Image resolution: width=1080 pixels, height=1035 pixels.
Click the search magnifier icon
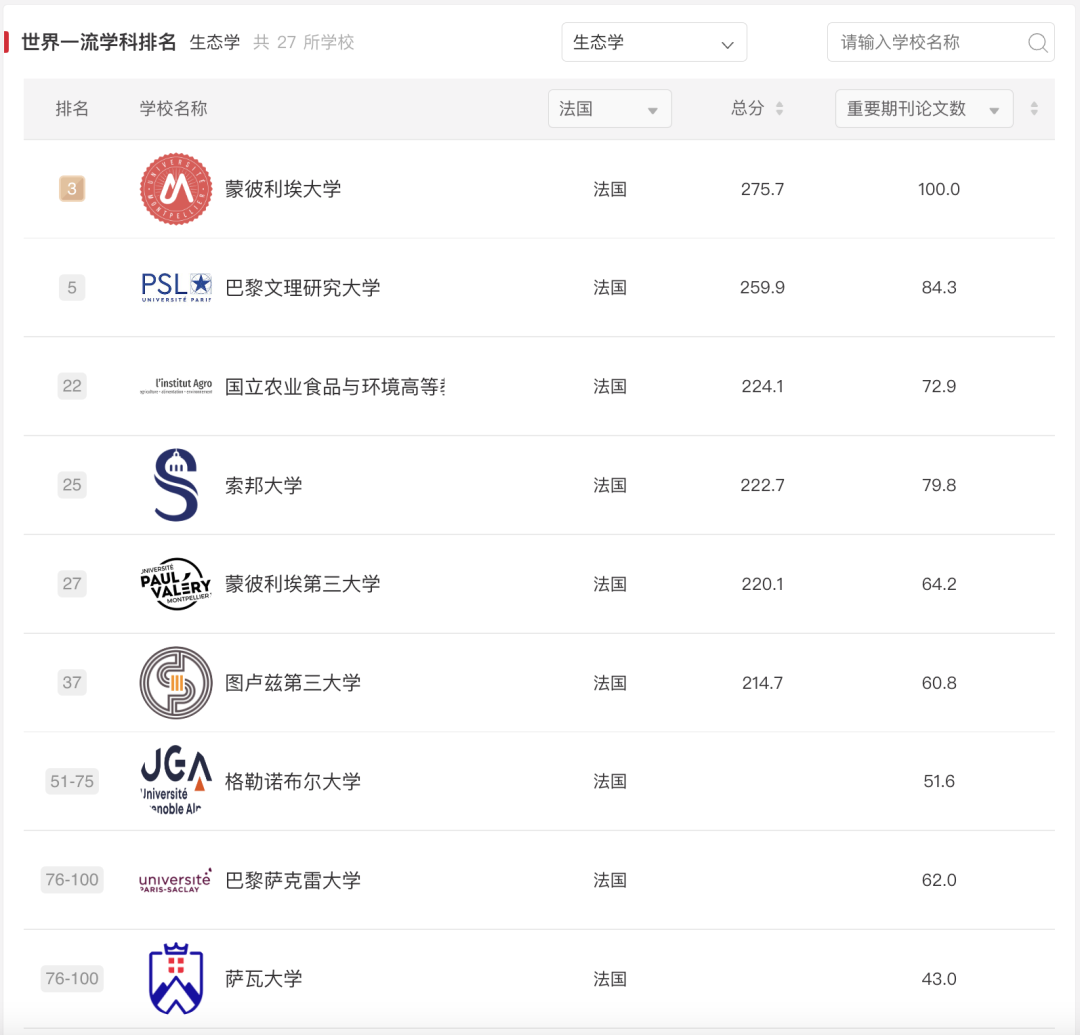pos(1037,43)
